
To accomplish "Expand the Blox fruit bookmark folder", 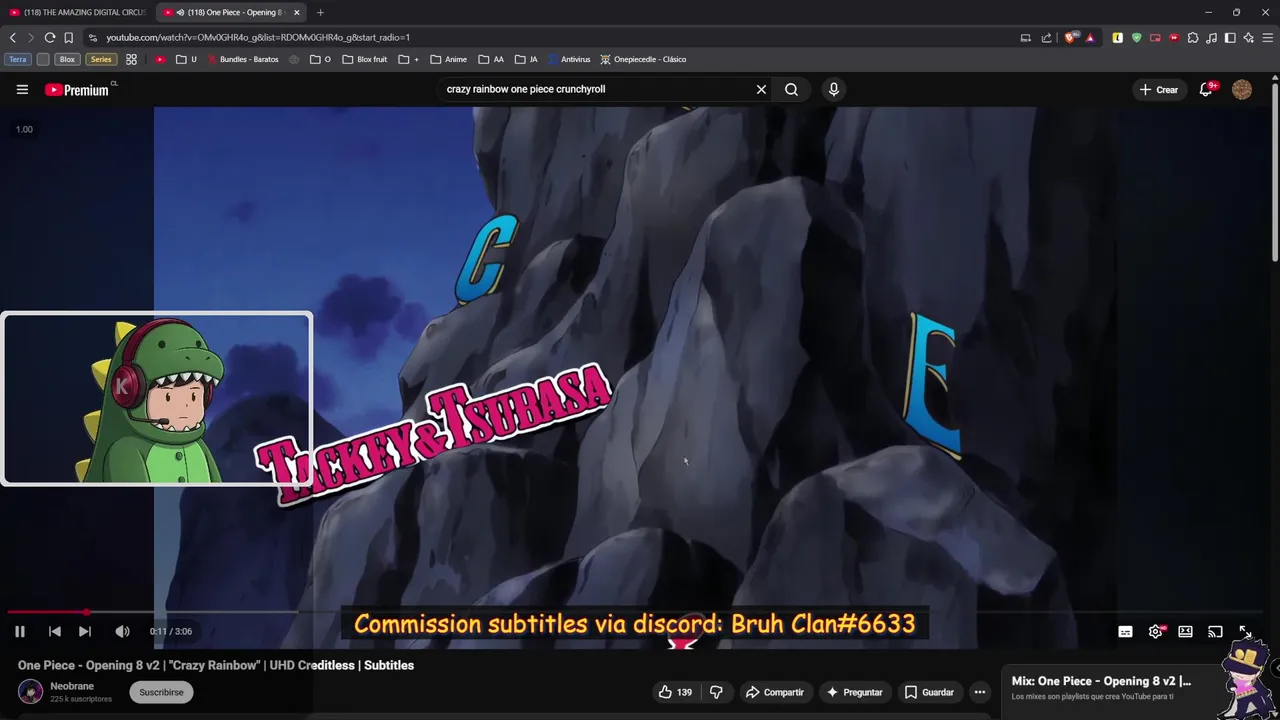I will point(365,59).
